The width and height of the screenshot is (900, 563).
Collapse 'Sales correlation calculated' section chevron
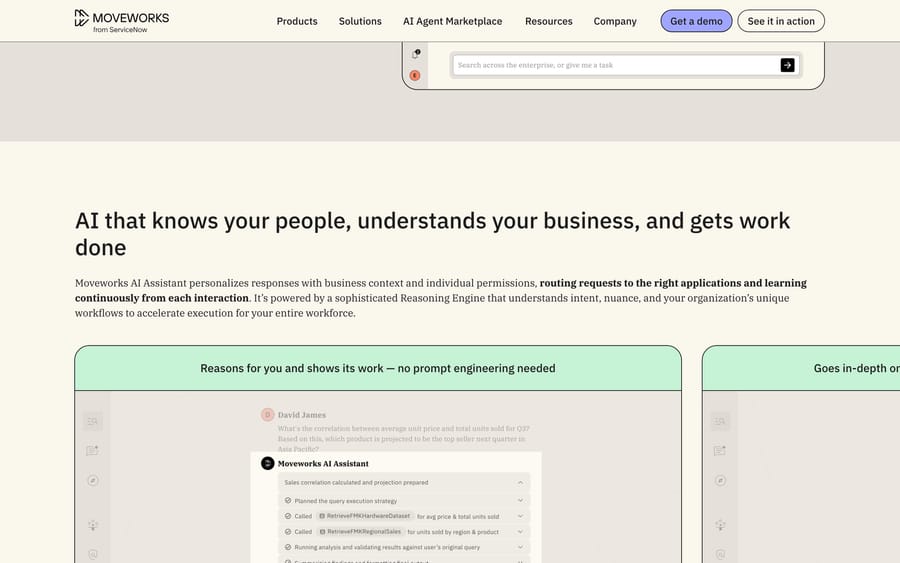coord(520,483)
